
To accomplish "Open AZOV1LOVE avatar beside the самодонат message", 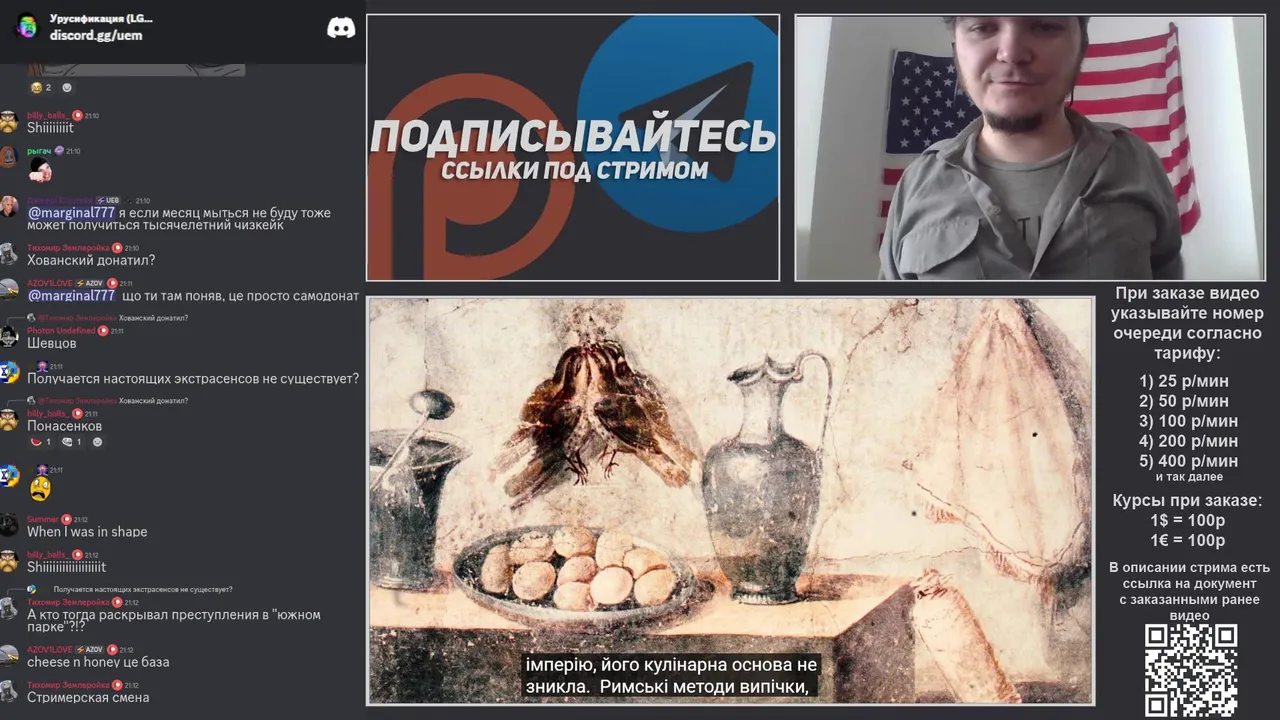I will [x=9, y=289].
